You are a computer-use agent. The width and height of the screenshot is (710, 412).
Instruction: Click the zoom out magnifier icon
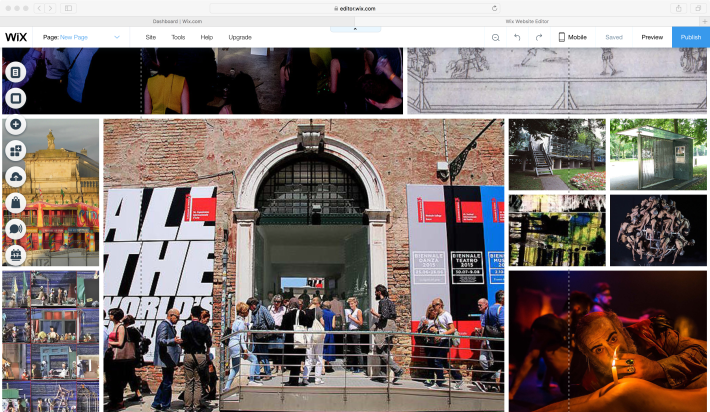[x=495, y=37]
